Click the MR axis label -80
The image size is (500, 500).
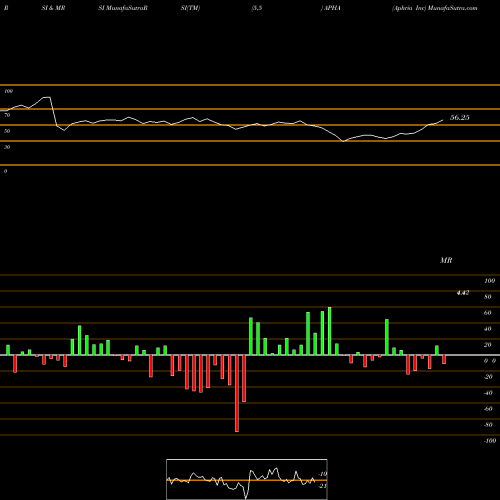[x=488, y=425]
